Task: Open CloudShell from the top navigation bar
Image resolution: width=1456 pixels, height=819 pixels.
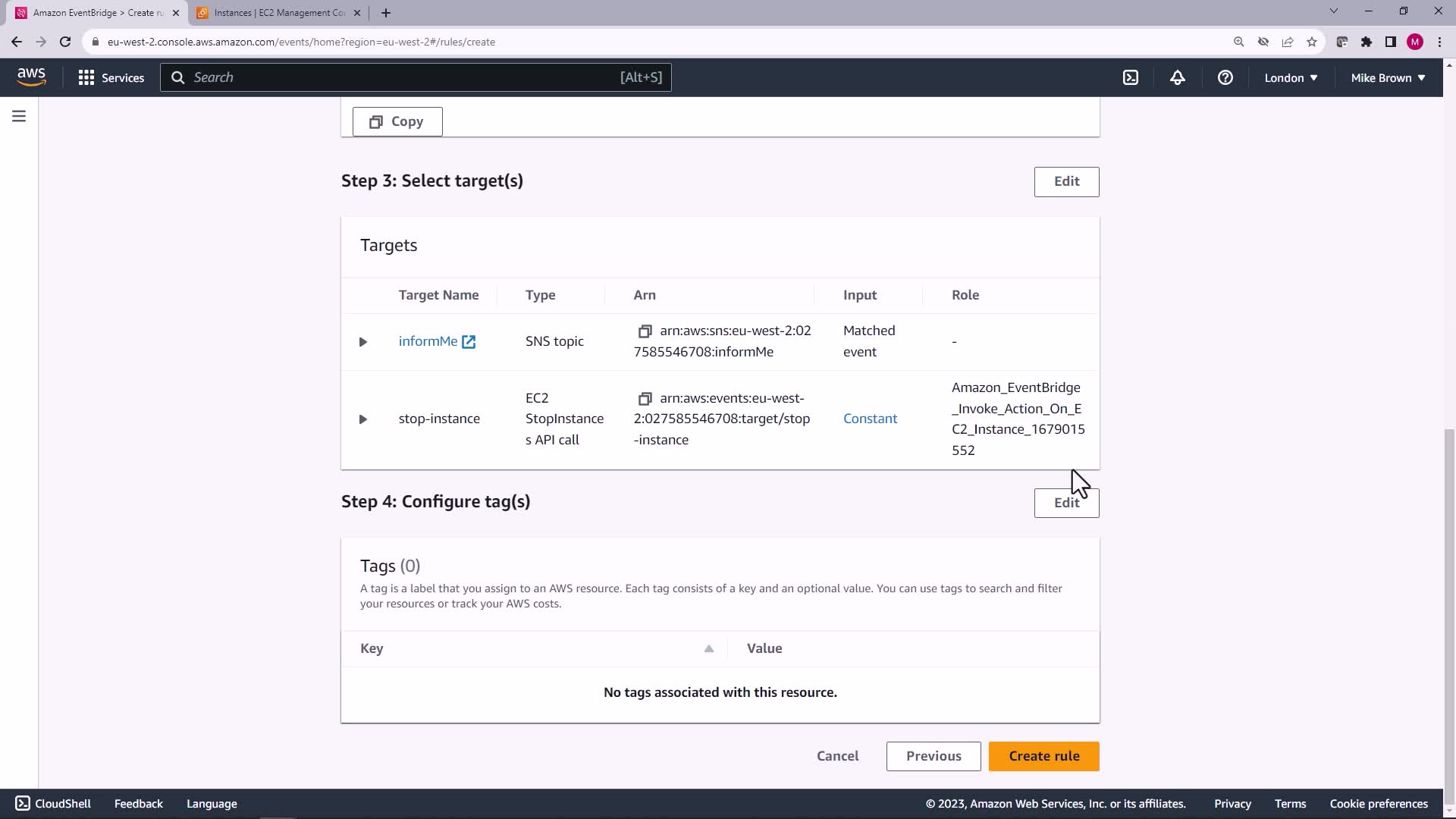Action: tap(1131, 77)
